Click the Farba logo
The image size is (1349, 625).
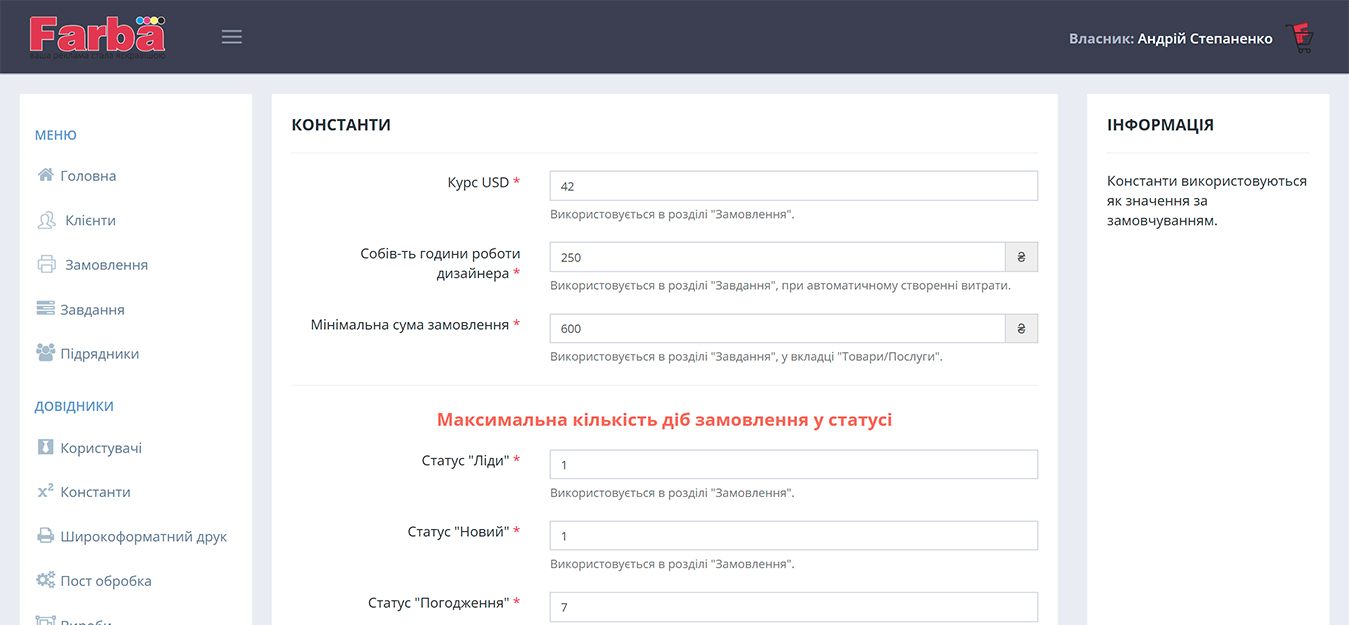(x=97, y=37)
